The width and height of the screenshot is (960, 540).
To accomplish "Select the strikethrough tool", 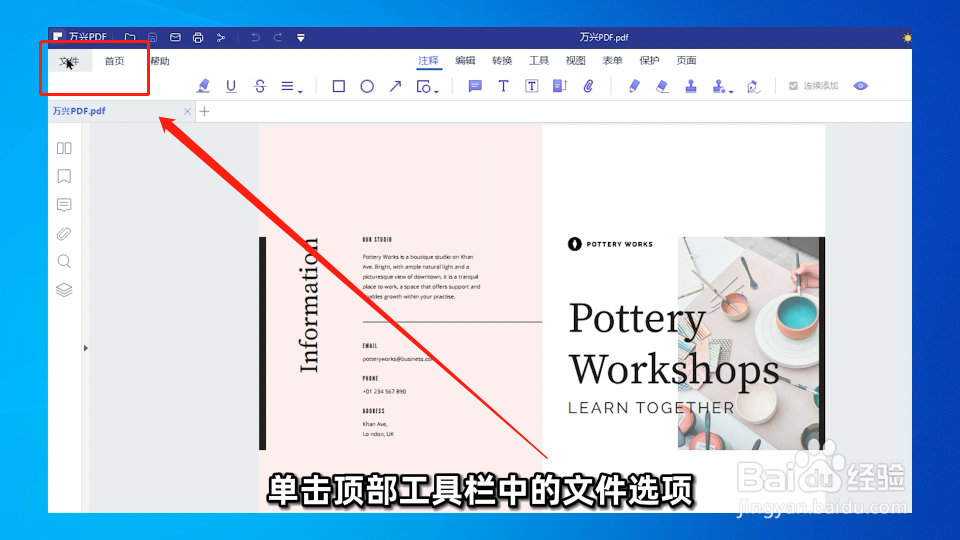I will (x=260, y=86).
